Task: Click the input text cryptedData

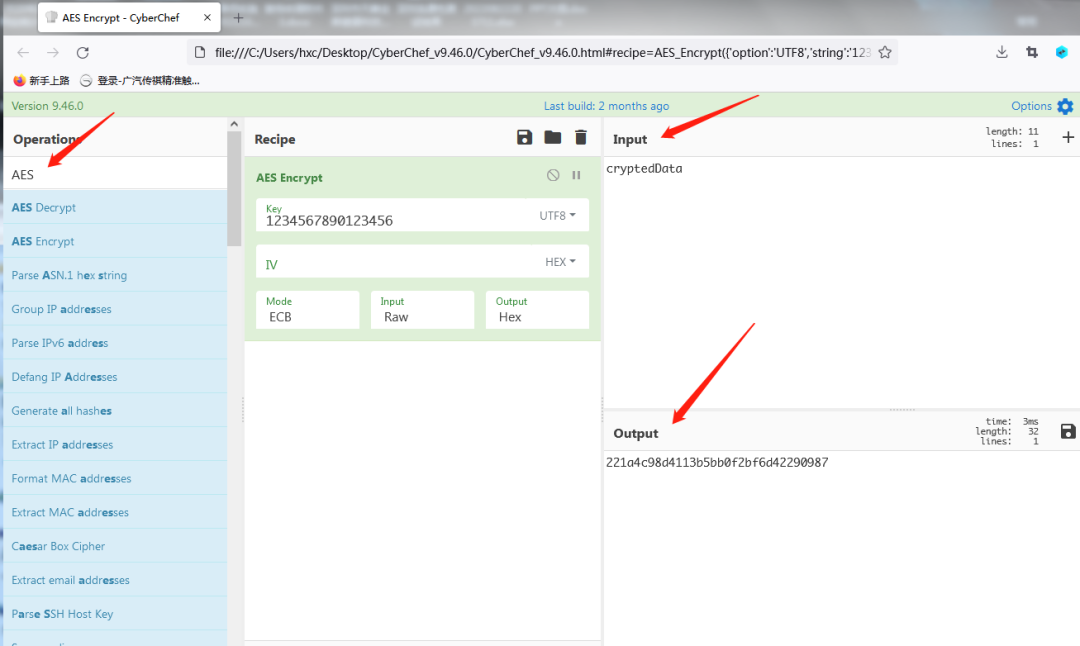Action: pyautogui.click(x=644, y=168)
